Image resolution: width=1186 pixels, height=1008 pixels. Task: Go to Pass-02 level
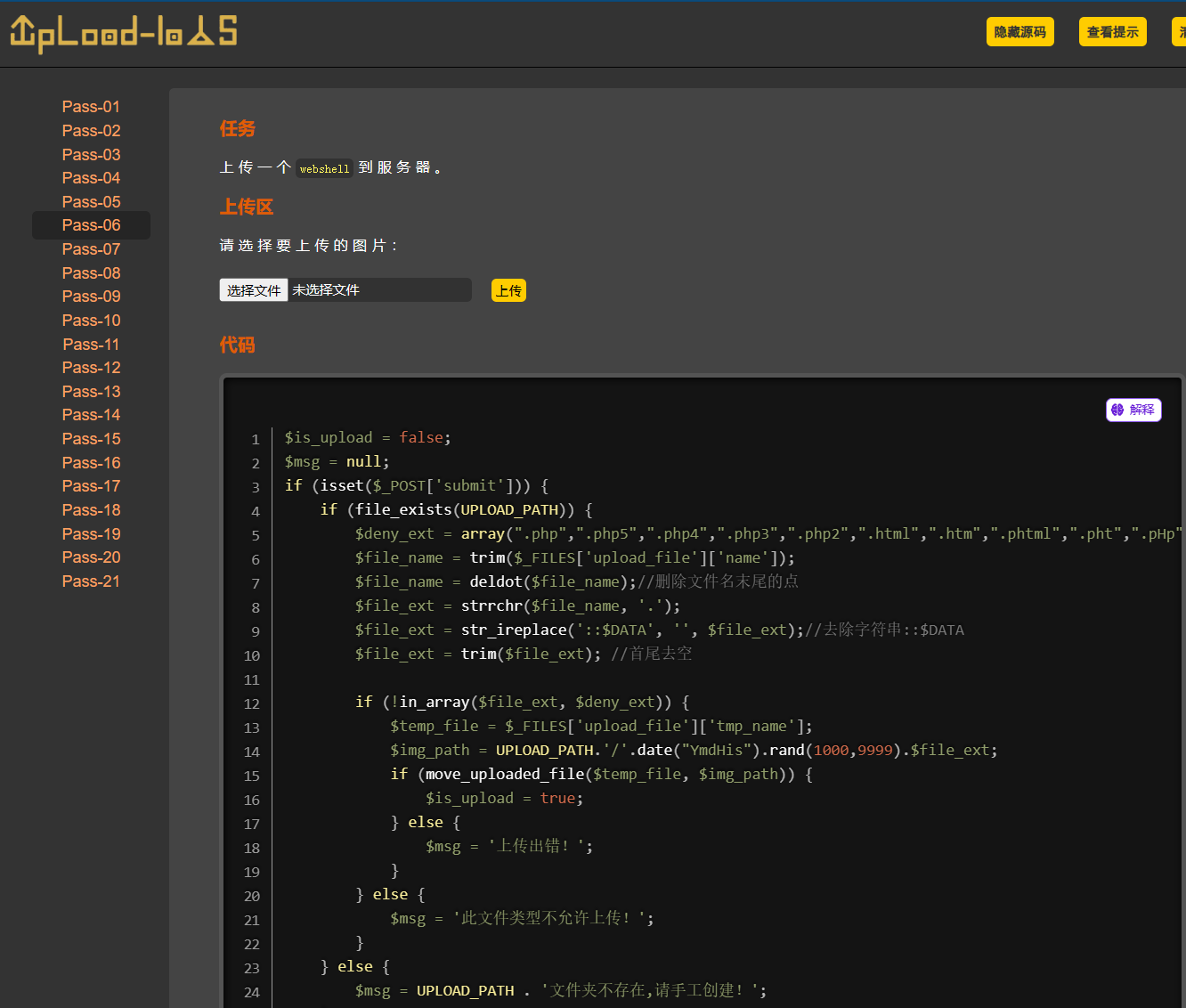coord(91,131)
